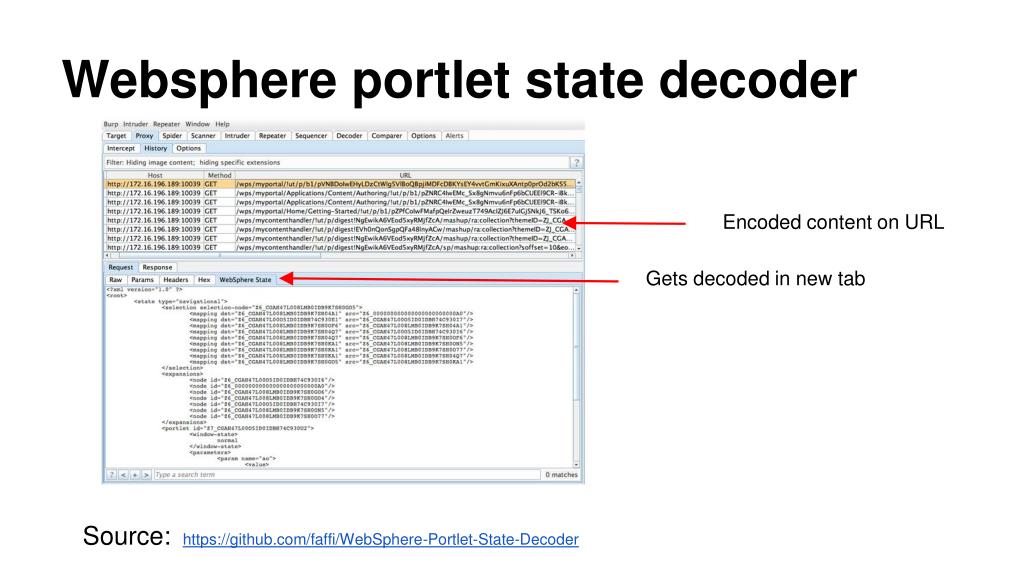This screenshot has width=1024, height=576.
Task: Sort by the Host column header
Action: click(x=155, y=175)
